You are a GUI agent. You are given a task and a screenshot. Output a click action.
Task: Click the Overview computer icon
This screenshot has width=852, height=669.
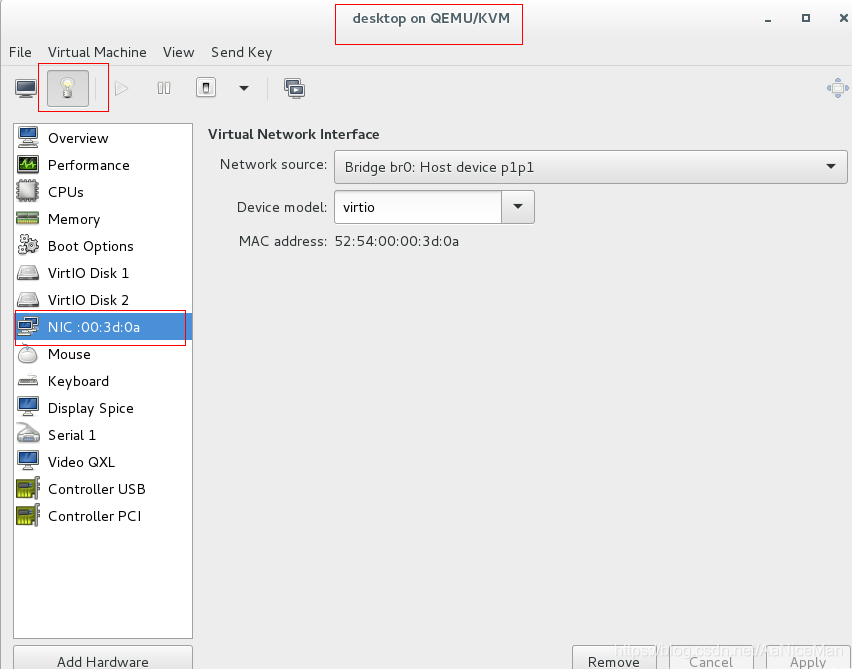pos(28,137)
